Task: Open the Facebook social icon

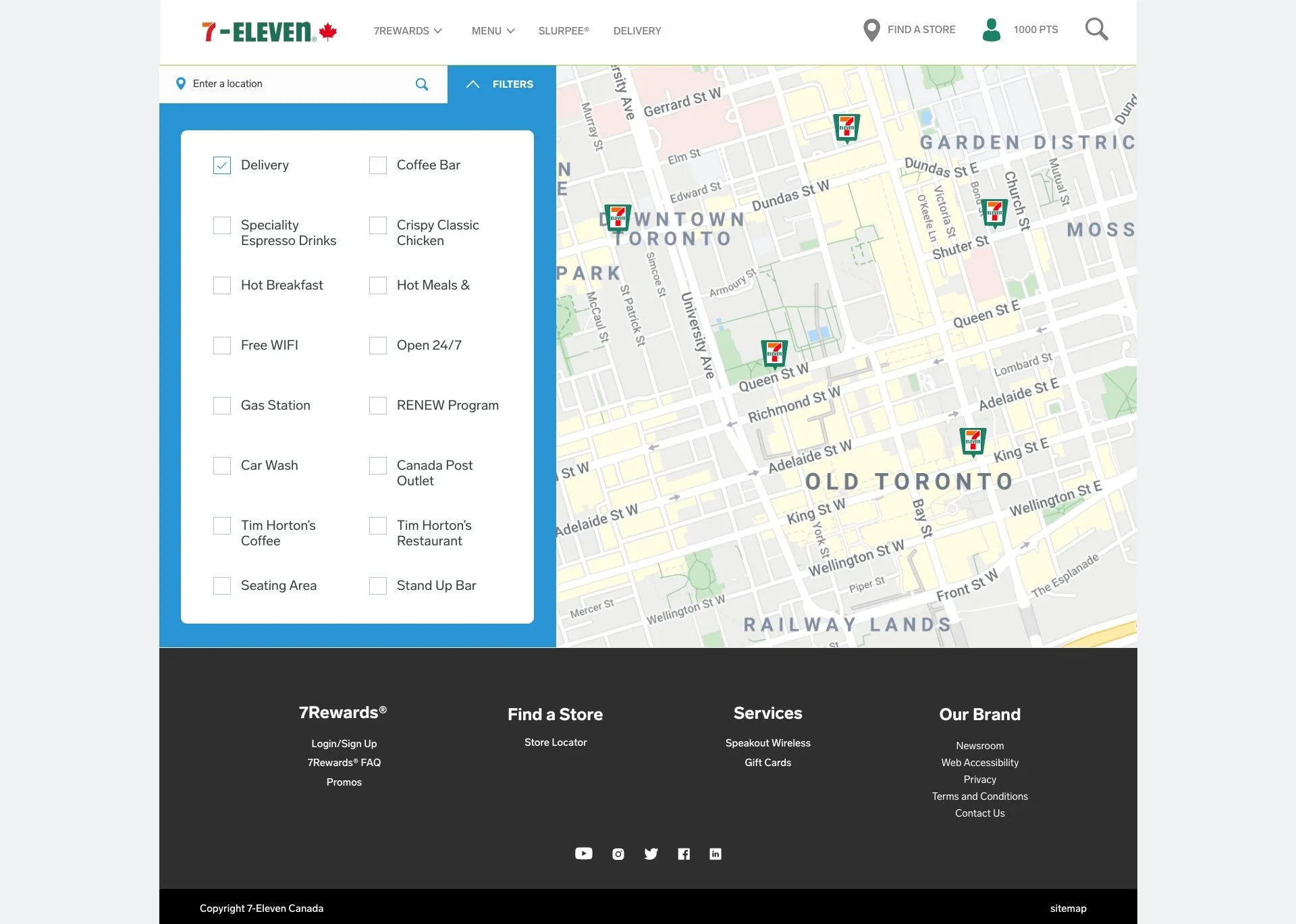Action: pos(684,854)
